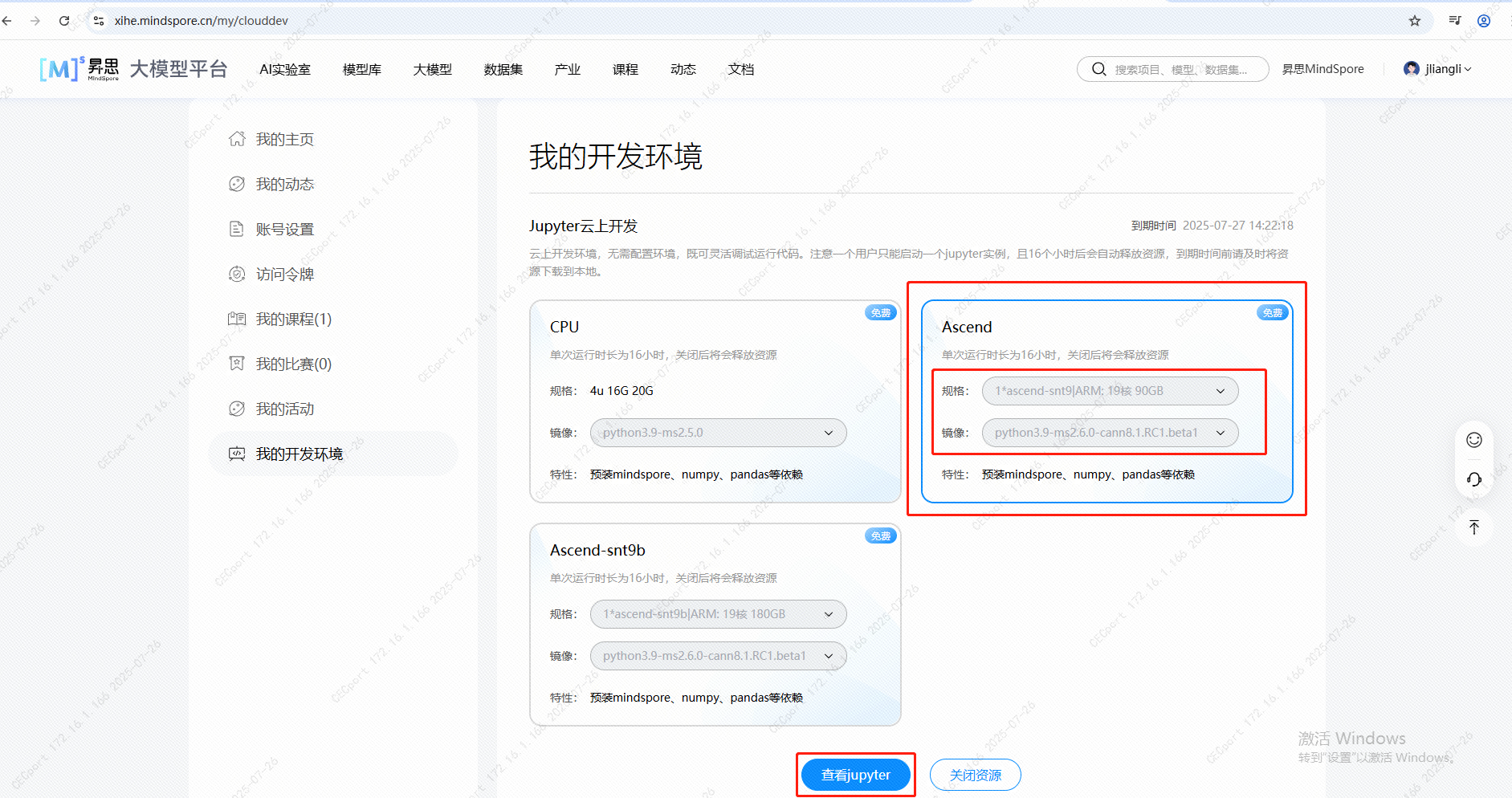Open the browser profile icon
Image resolution: width=1512 pixels, height=798 pixels.
1484,21
